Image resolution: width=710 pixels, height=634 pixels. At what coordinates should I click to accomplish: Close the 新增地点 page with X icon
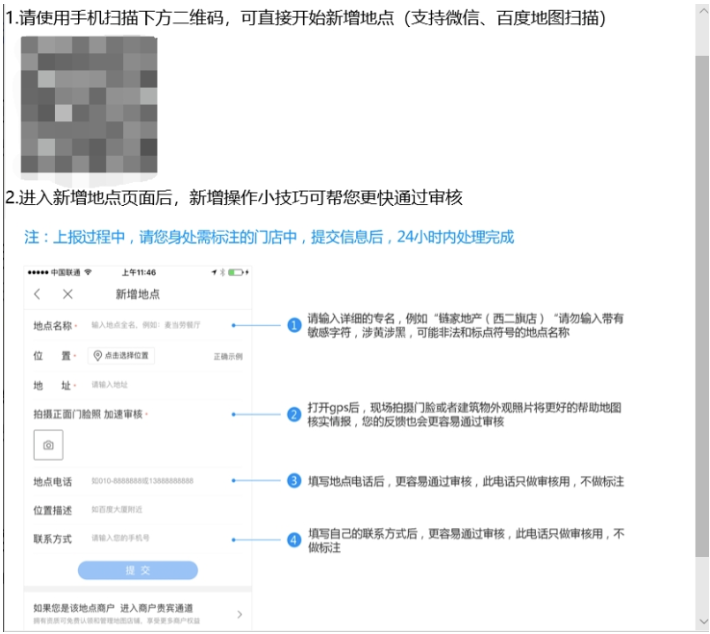click(67, 294)
